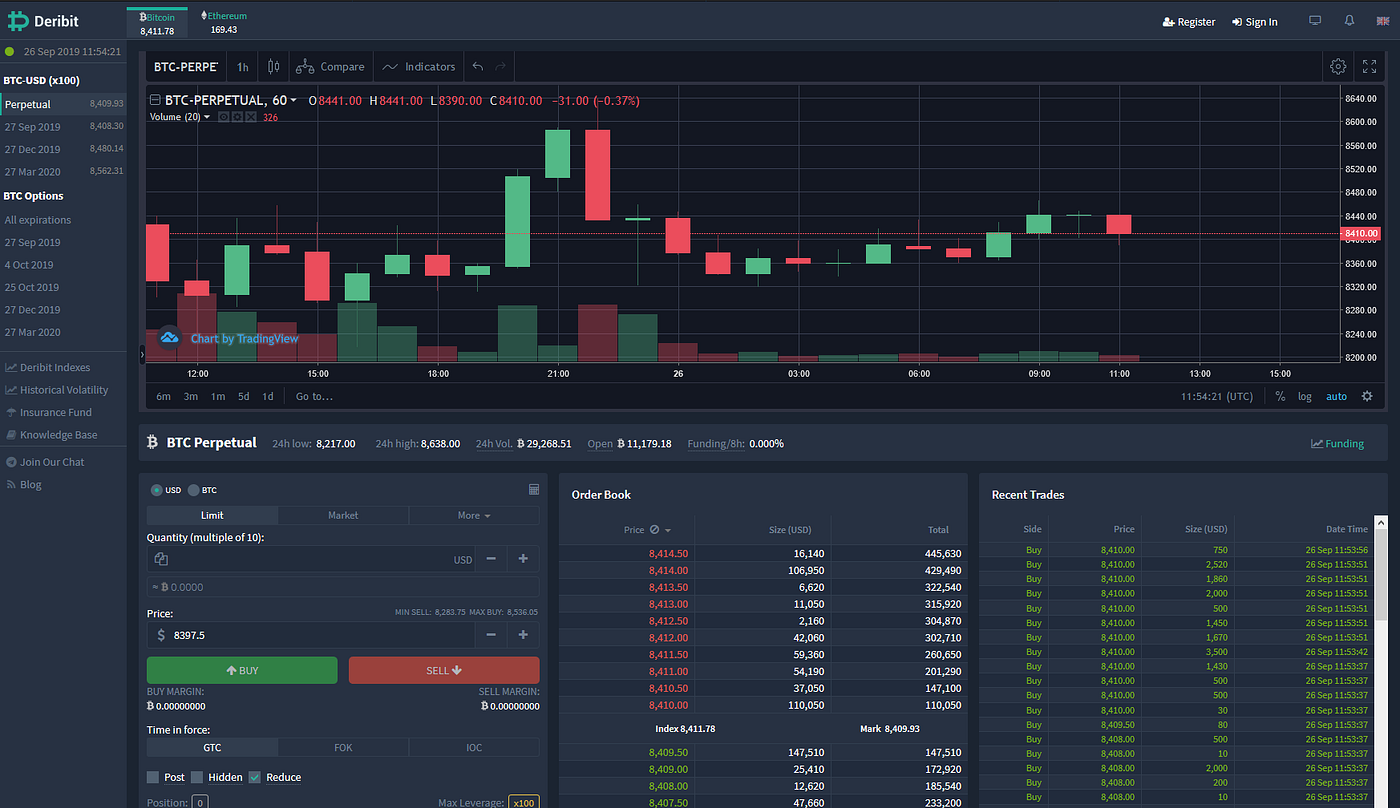This screenshot has width=1400, height=808.
Task: Open the order calculator icon
Action: coord(534,489)
